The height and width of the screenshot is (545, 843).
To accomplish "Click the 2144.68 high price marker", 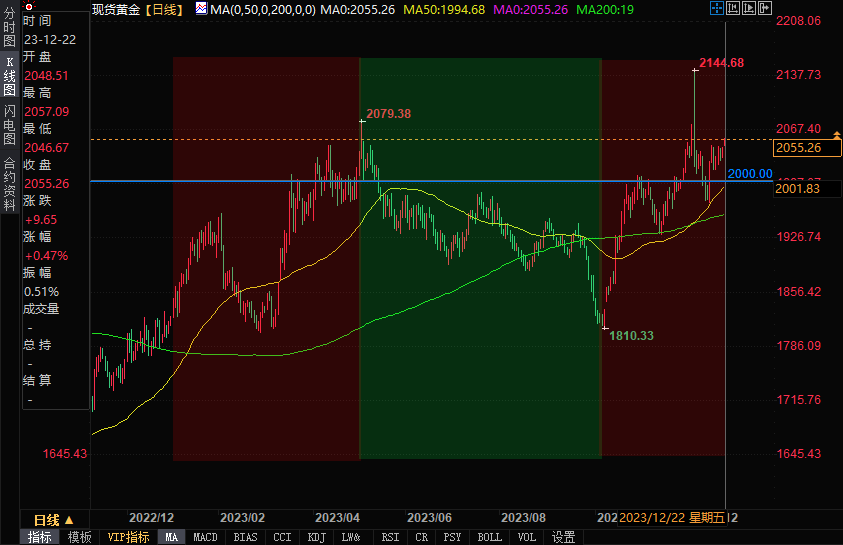I will [721, 63].
